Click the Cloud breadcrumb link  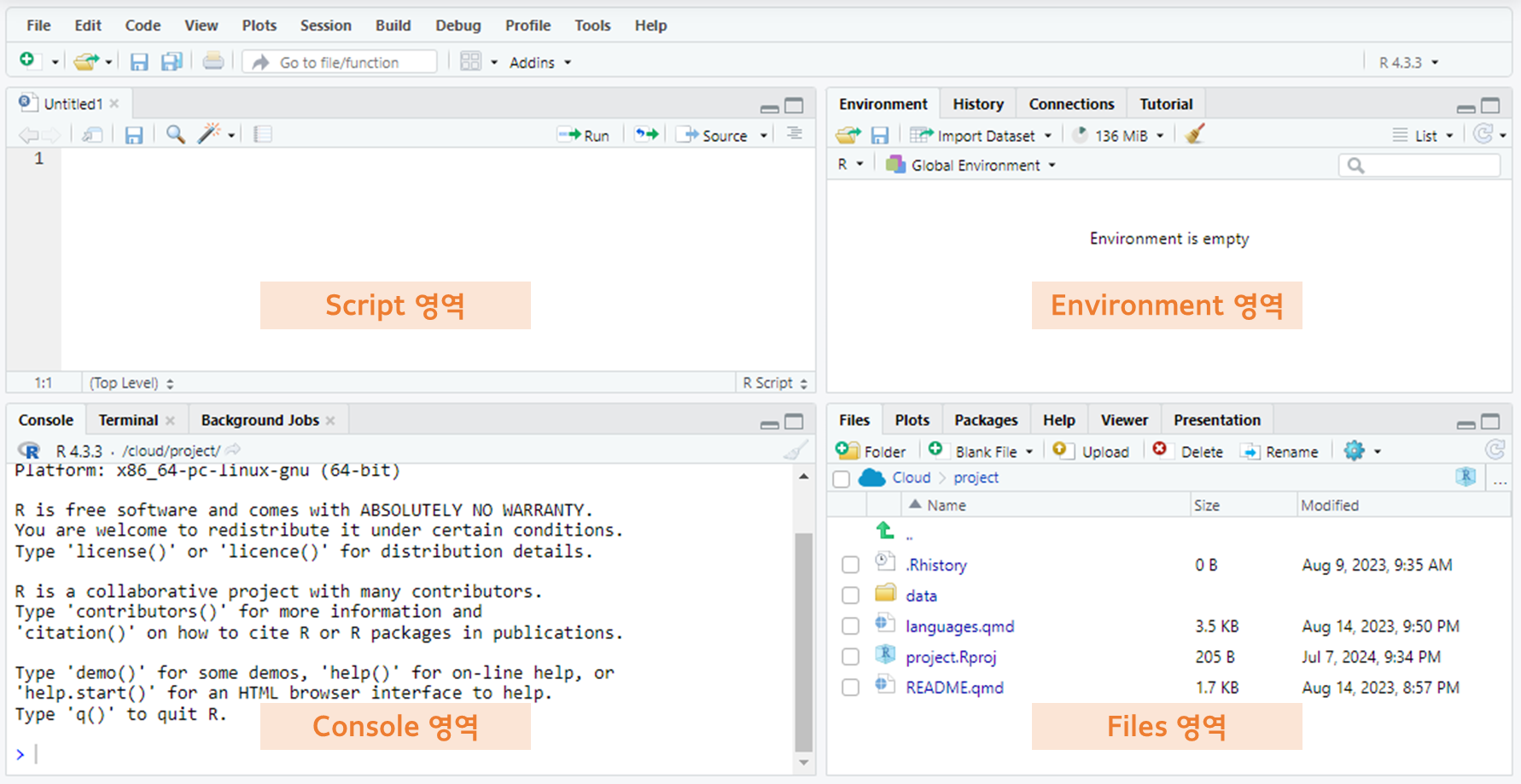(x=911, y=478)
